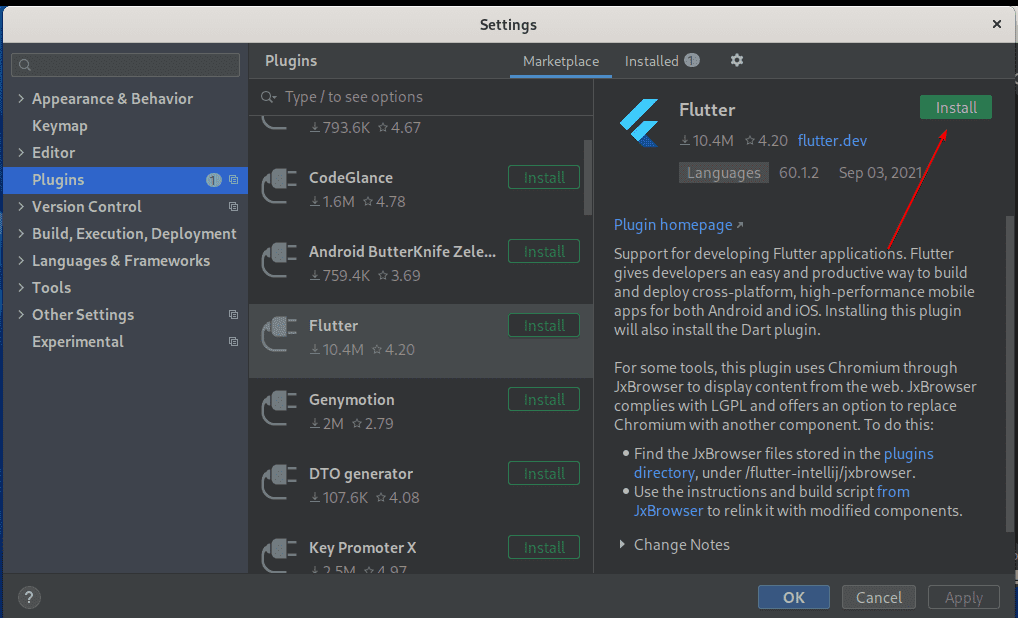Screen dimensions: 1018x618
Task: Click the Key Promoter X plugin icon
Action: tap(279, 556)
